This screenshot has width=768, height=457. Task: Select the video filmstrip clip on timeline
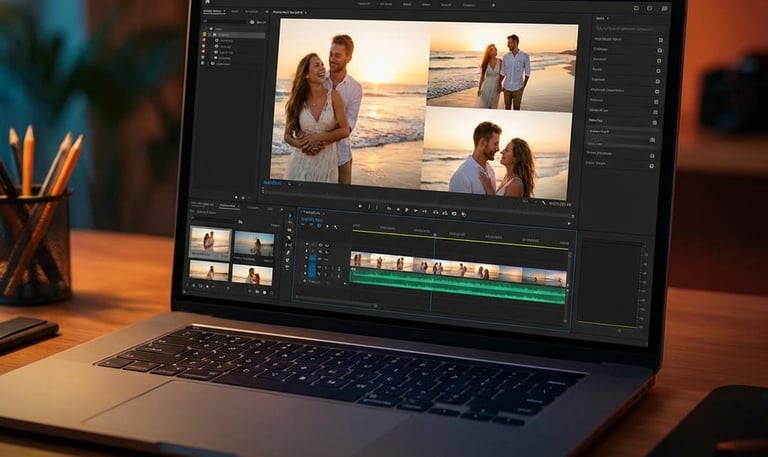point(459,267)
